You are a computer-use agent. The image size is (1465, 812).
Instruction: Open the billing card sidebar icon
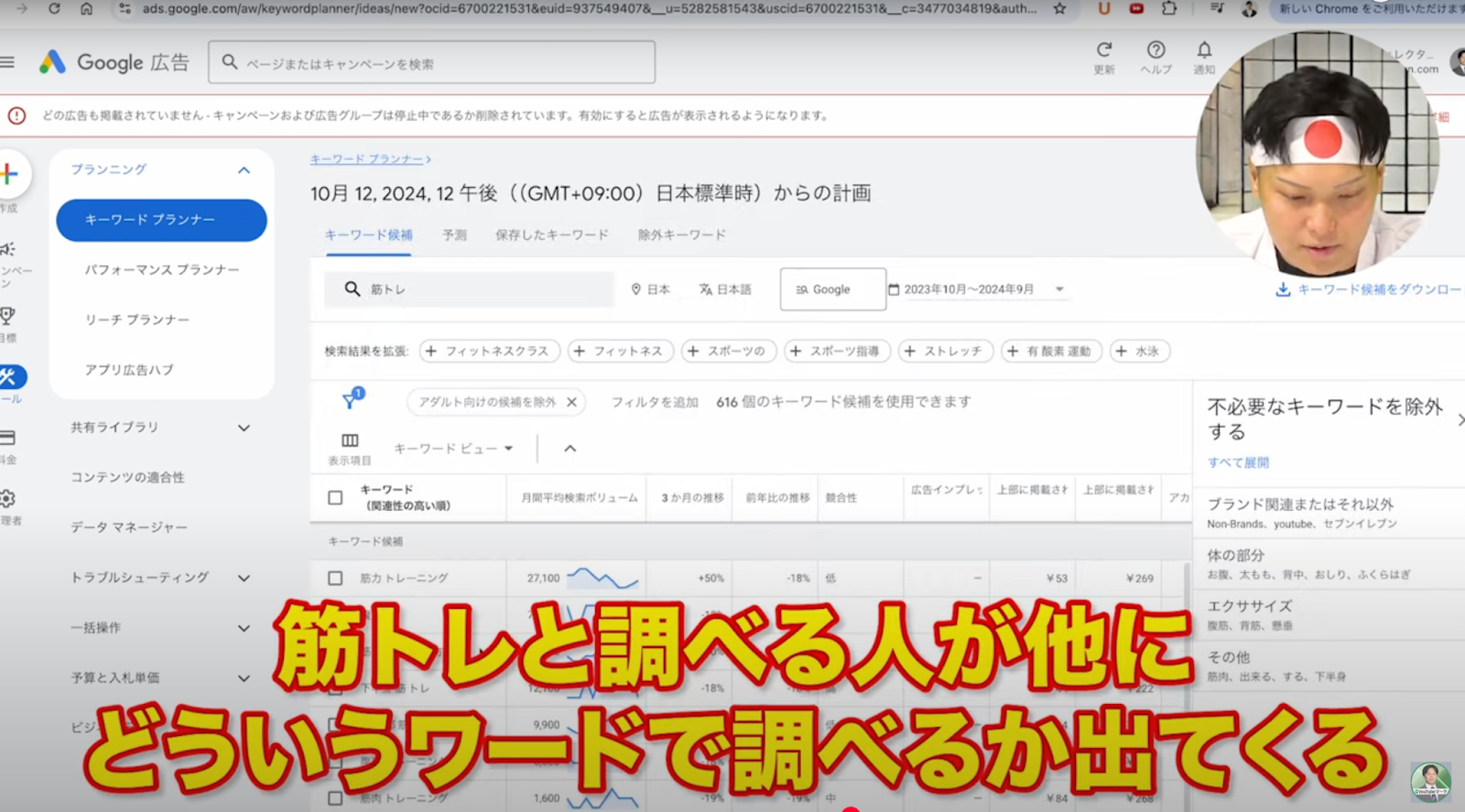[7, 438]
